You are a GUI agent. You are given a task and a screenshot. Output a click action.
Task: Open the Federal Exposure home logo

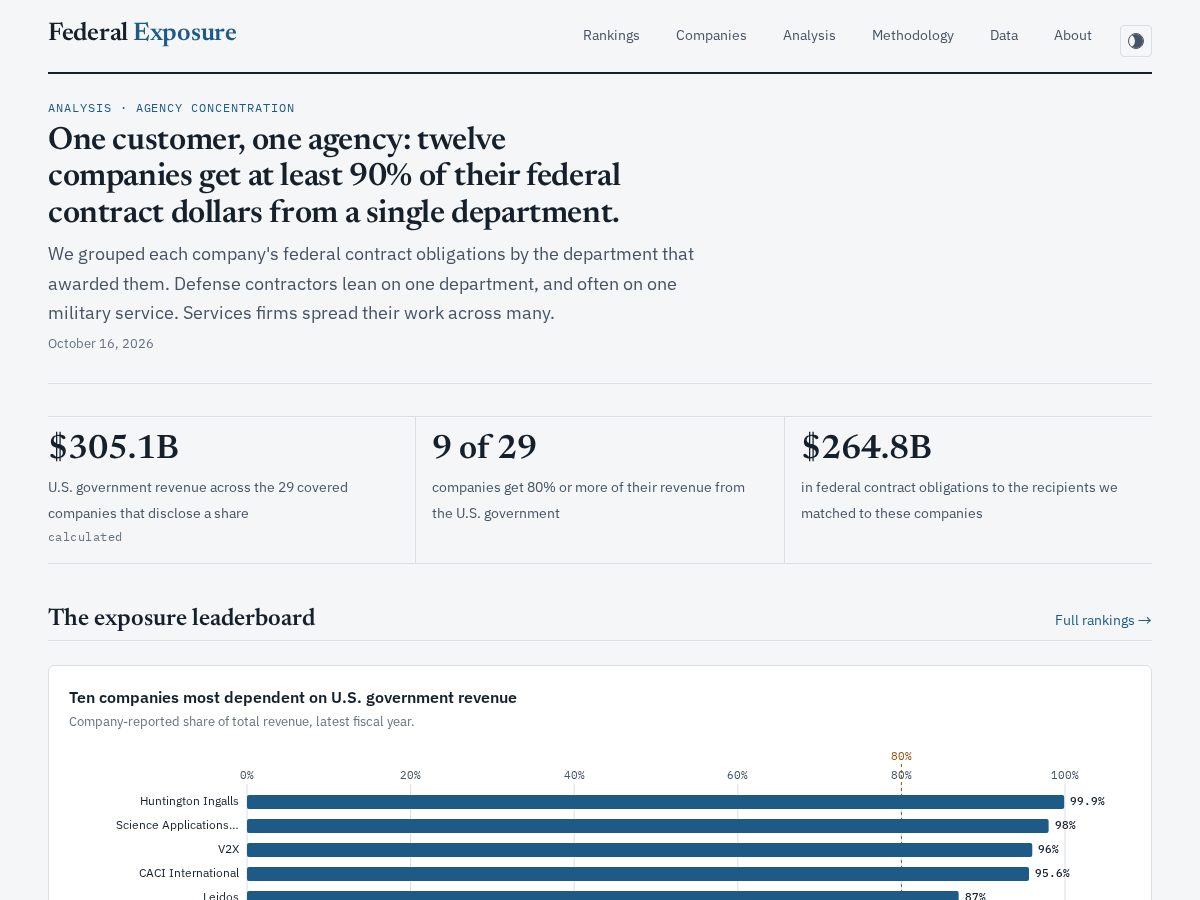(142, 33)
